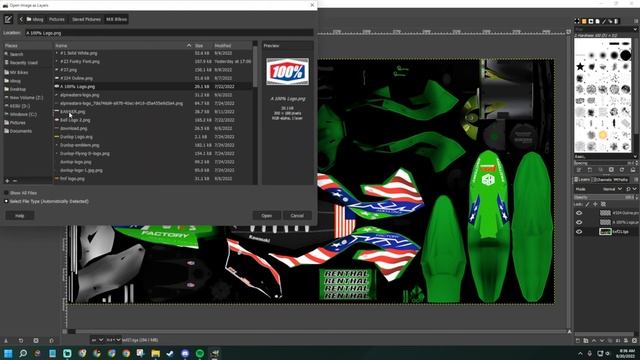640x360 pixels.
Task: Click the Open button
Action: 267,216
